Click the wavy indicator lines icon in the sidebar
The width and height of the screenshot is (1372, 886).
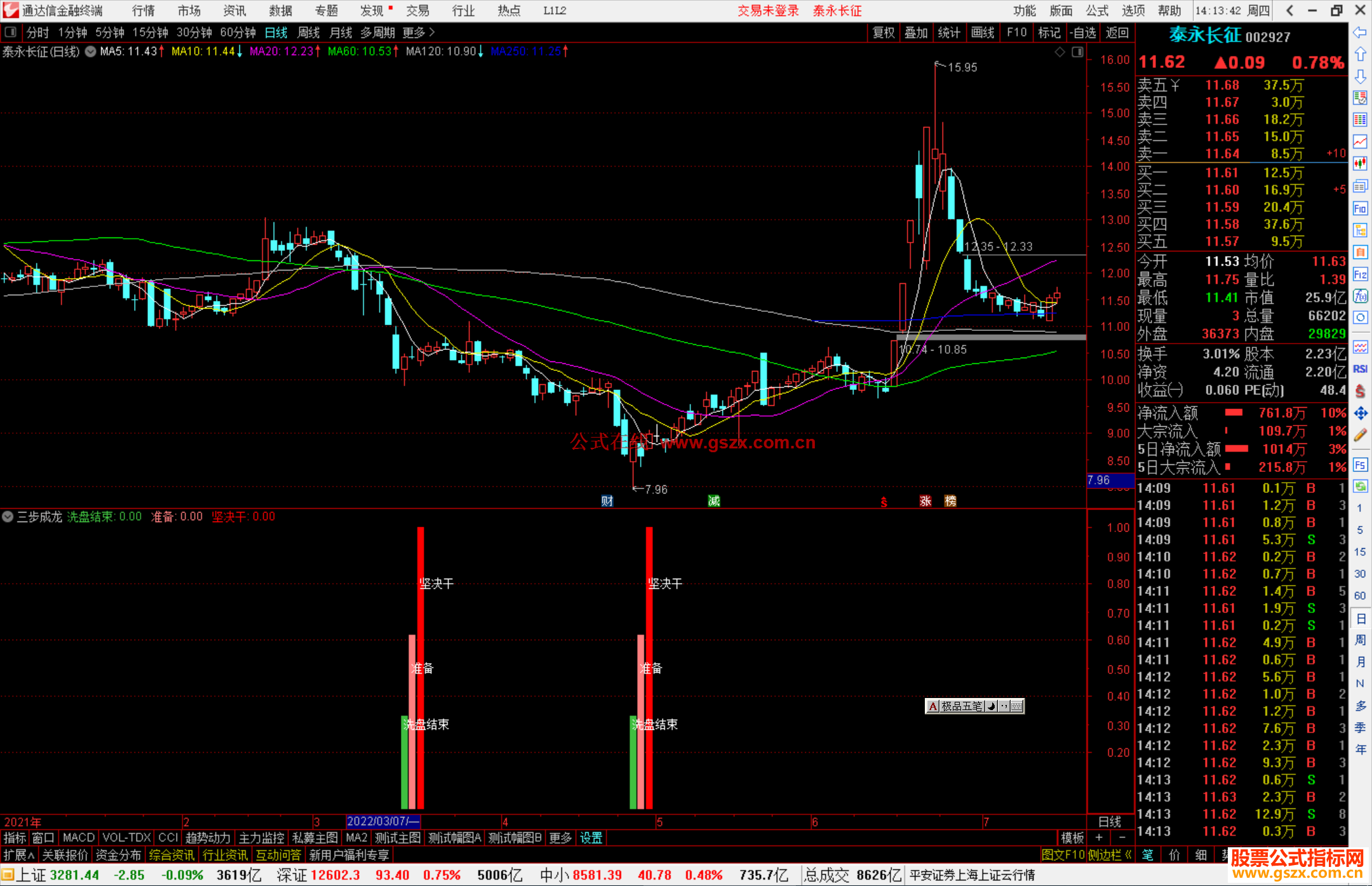[1360, 347]
